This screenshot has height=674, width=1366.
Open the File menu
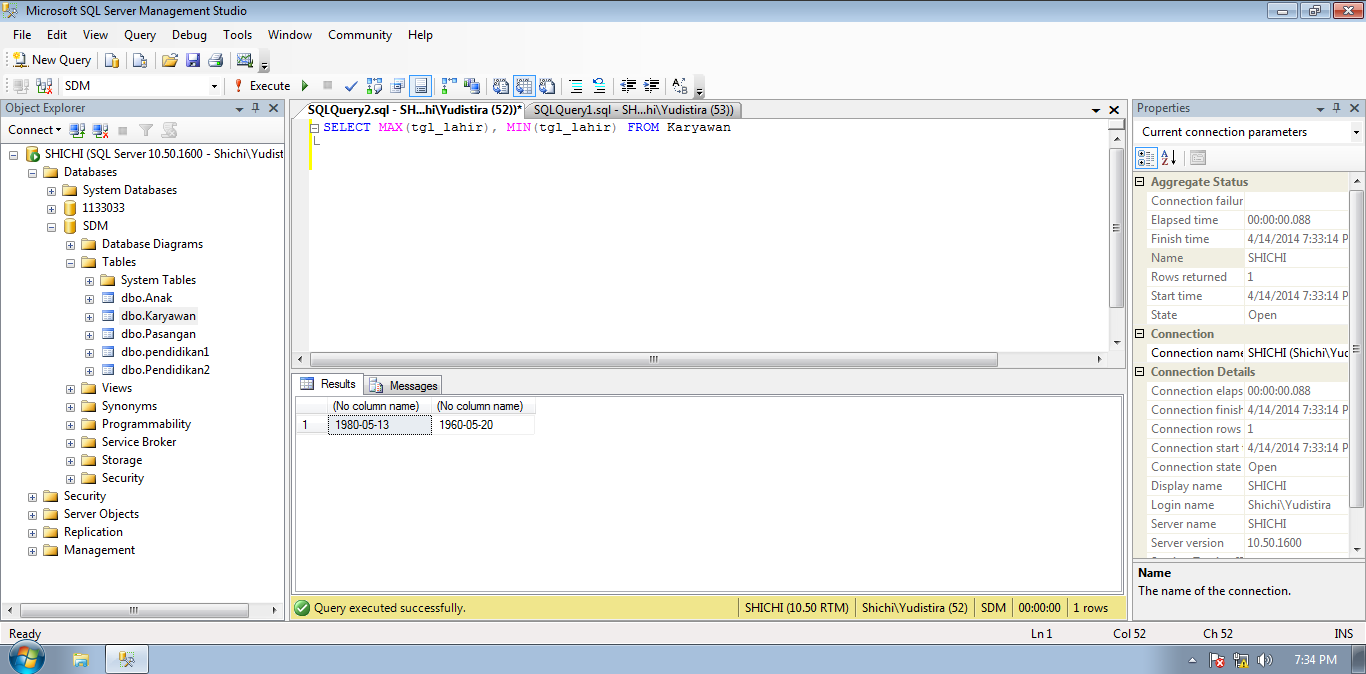[22, 35]
